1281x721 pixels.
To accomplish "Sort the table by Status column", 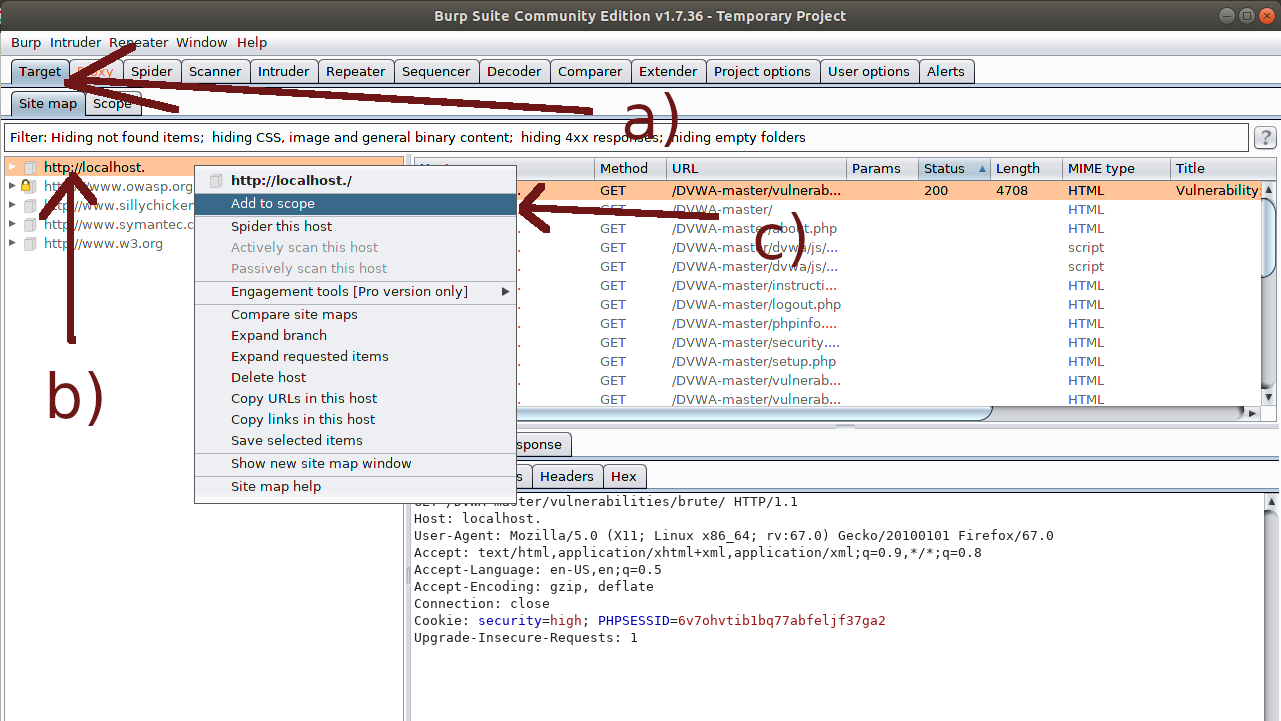I will (x=955, y=169).
